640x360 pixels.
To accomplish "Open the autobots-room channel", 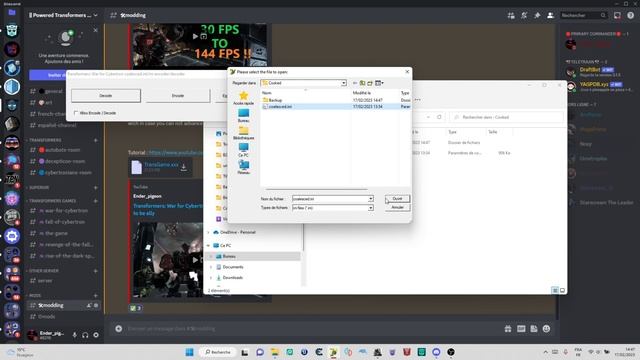I will click(x=63, y=150).
